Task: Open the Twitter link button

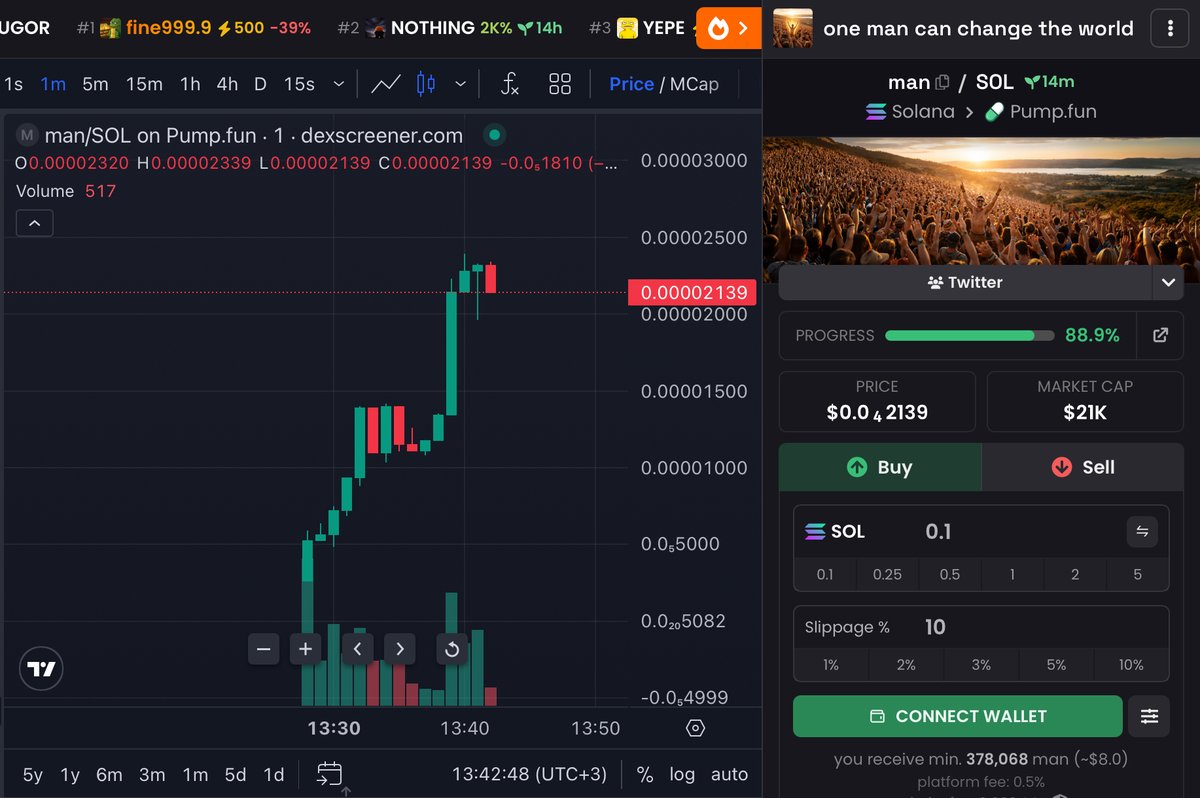Action: (x=965, y=282)
